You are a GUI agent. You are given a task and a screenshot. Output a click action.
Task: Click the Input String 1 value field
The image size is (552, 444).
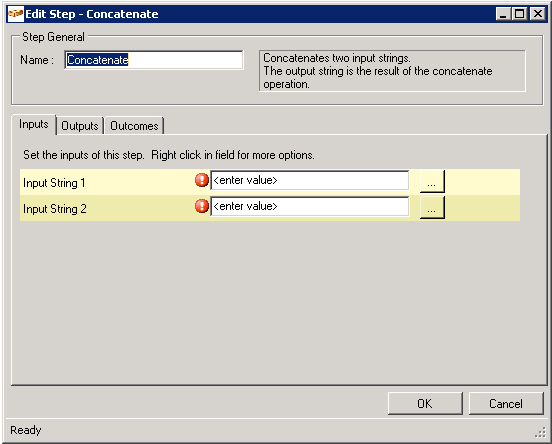(x=310, y=180)
